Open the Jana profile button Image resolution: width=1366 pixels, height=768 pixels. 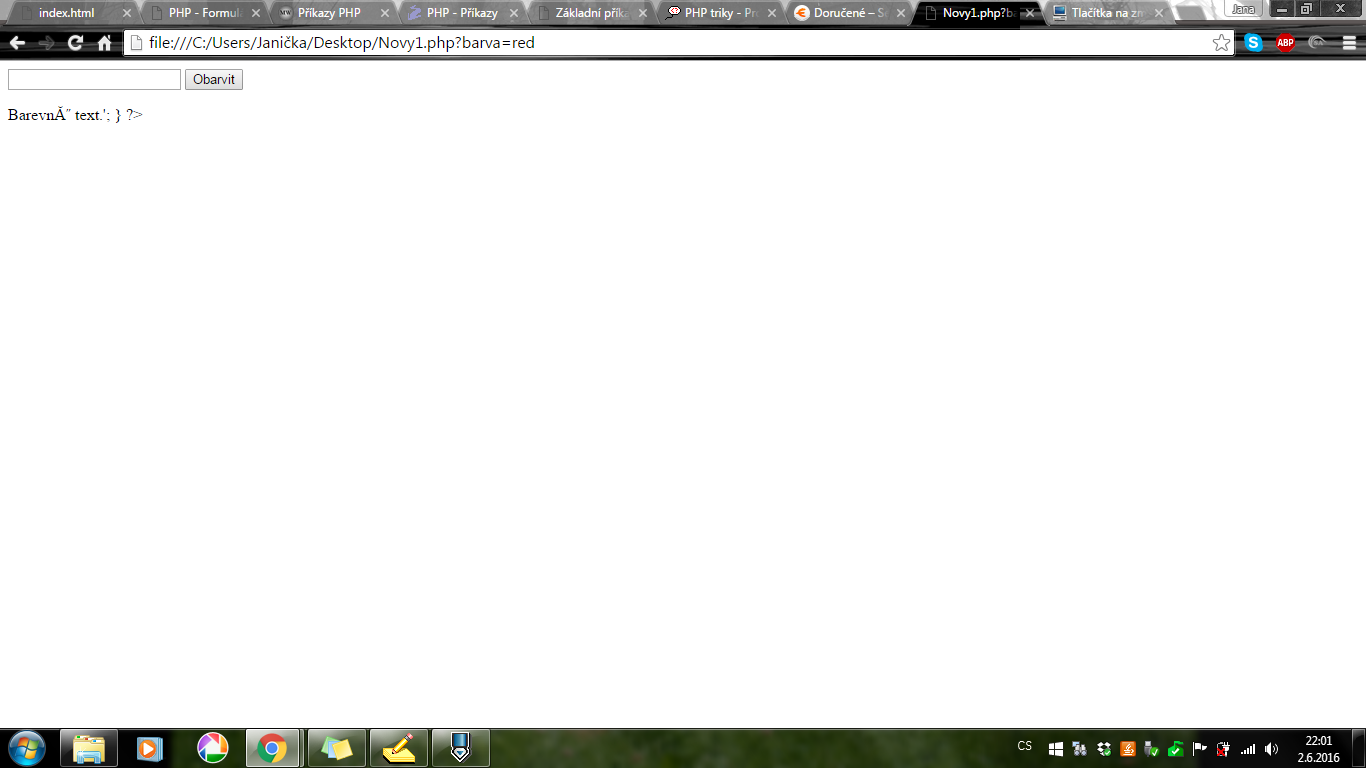1243,9
